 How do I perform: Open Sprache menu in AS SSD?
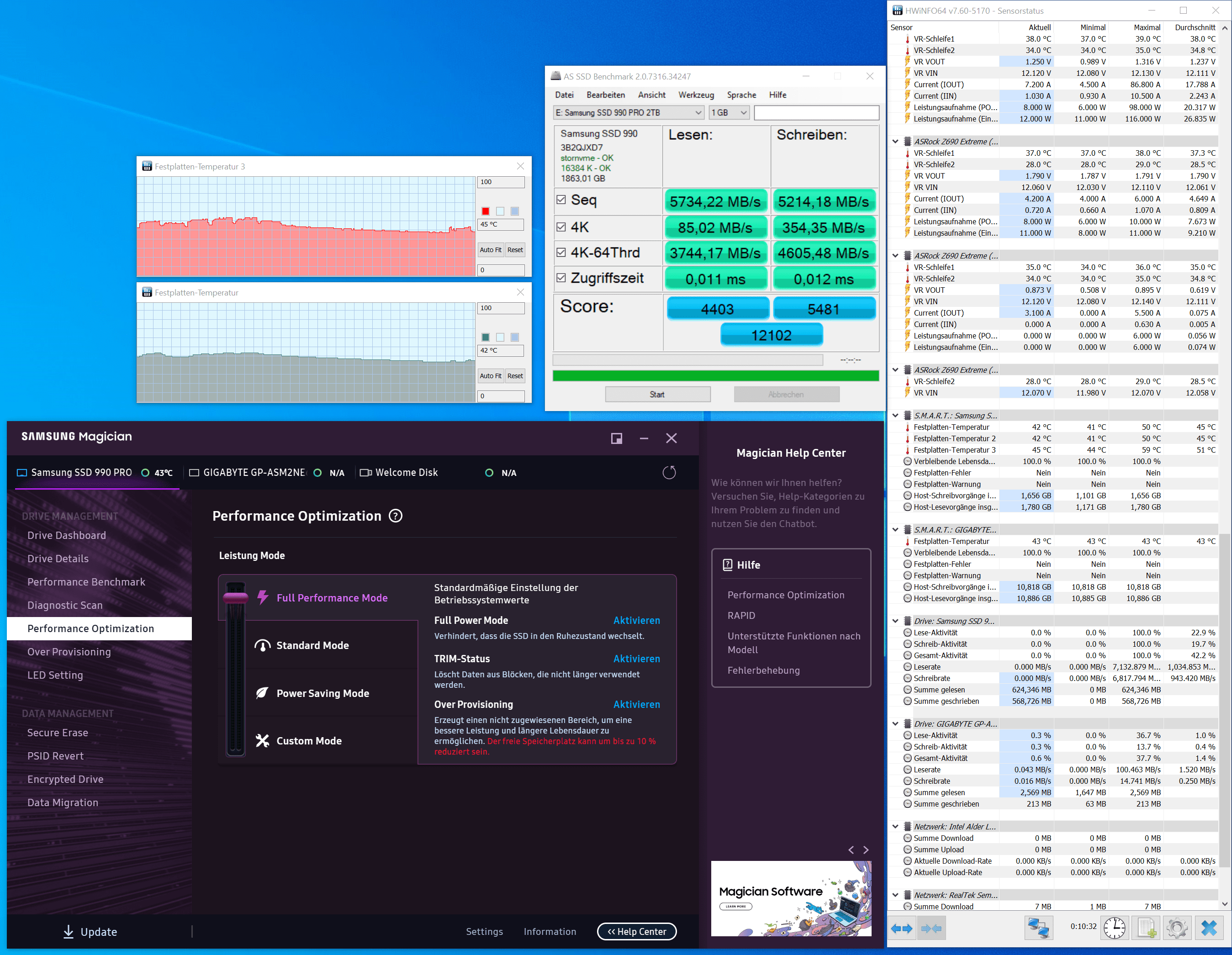741,95
